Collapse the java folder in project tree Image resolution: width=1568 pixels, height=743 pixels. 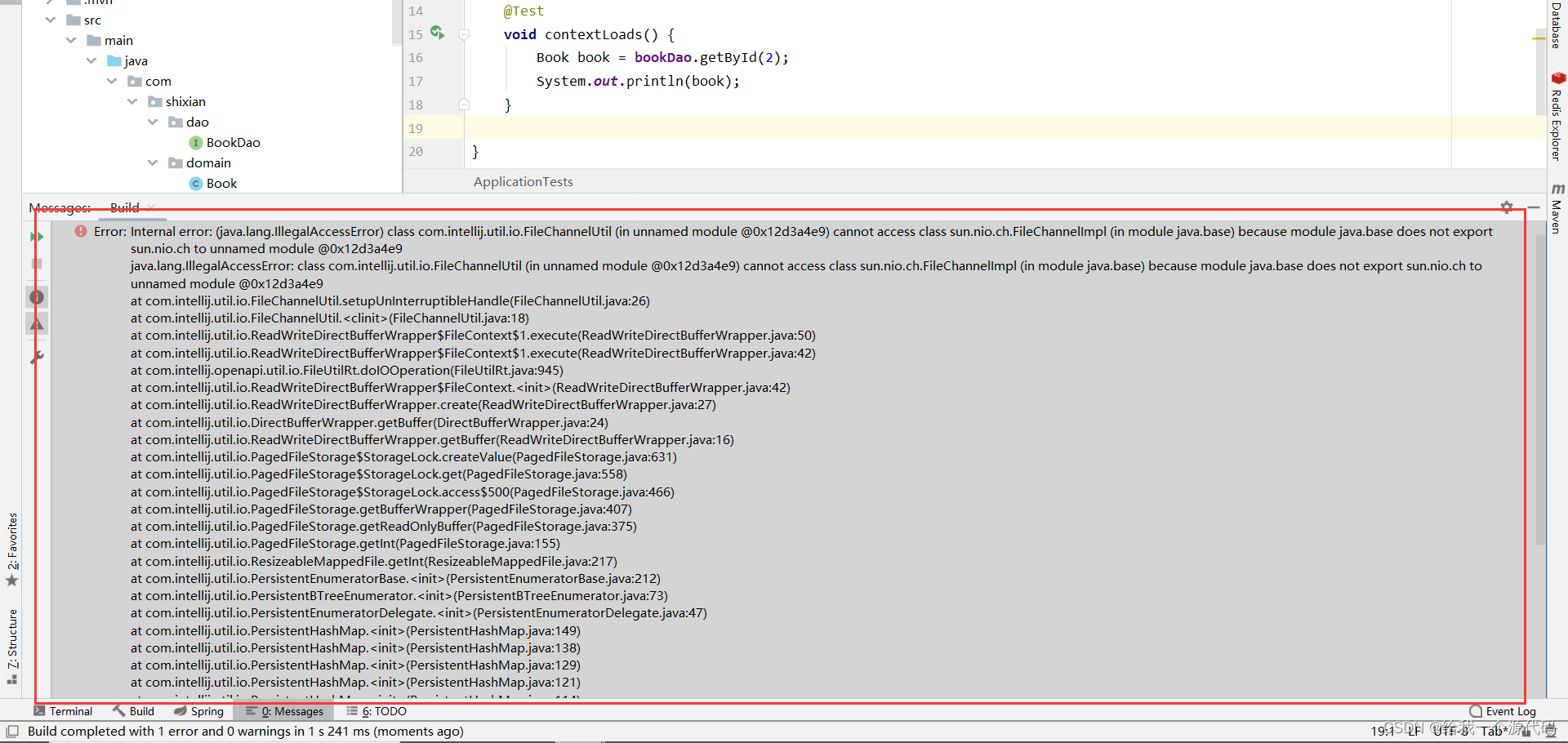pos(91,60)
